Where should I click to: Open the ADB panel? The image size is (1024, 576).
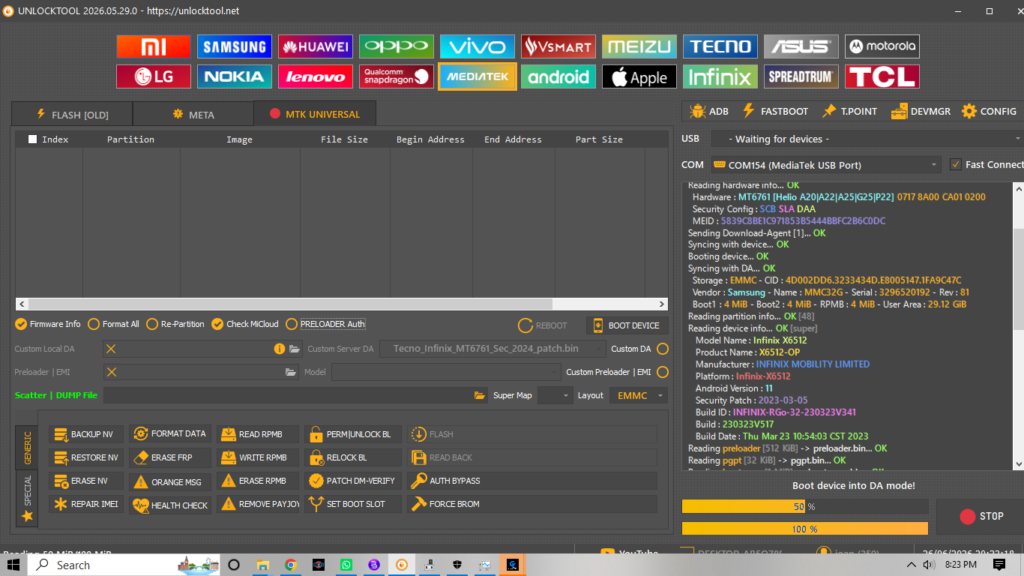click(709, 112)
